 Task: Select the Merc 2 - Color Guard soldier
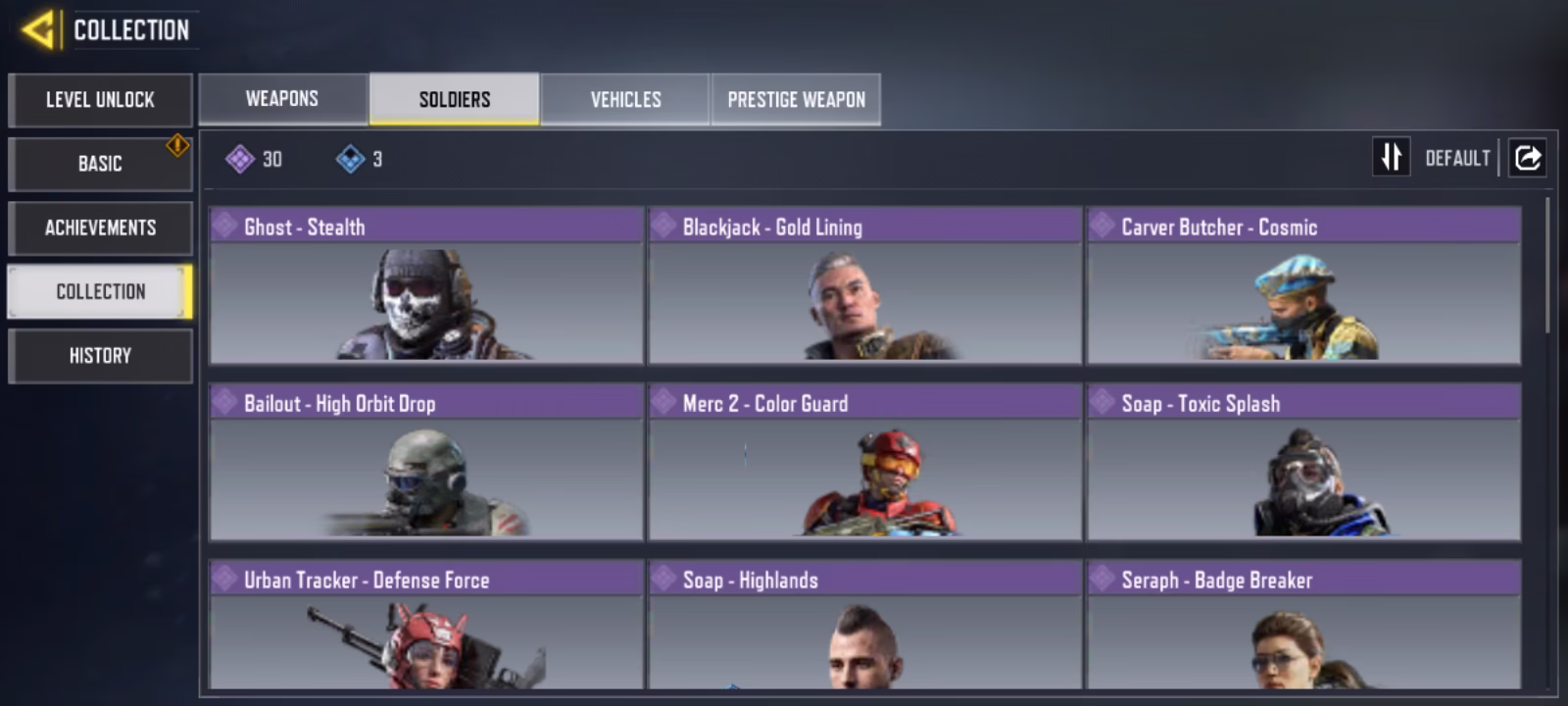pos(865,462)
